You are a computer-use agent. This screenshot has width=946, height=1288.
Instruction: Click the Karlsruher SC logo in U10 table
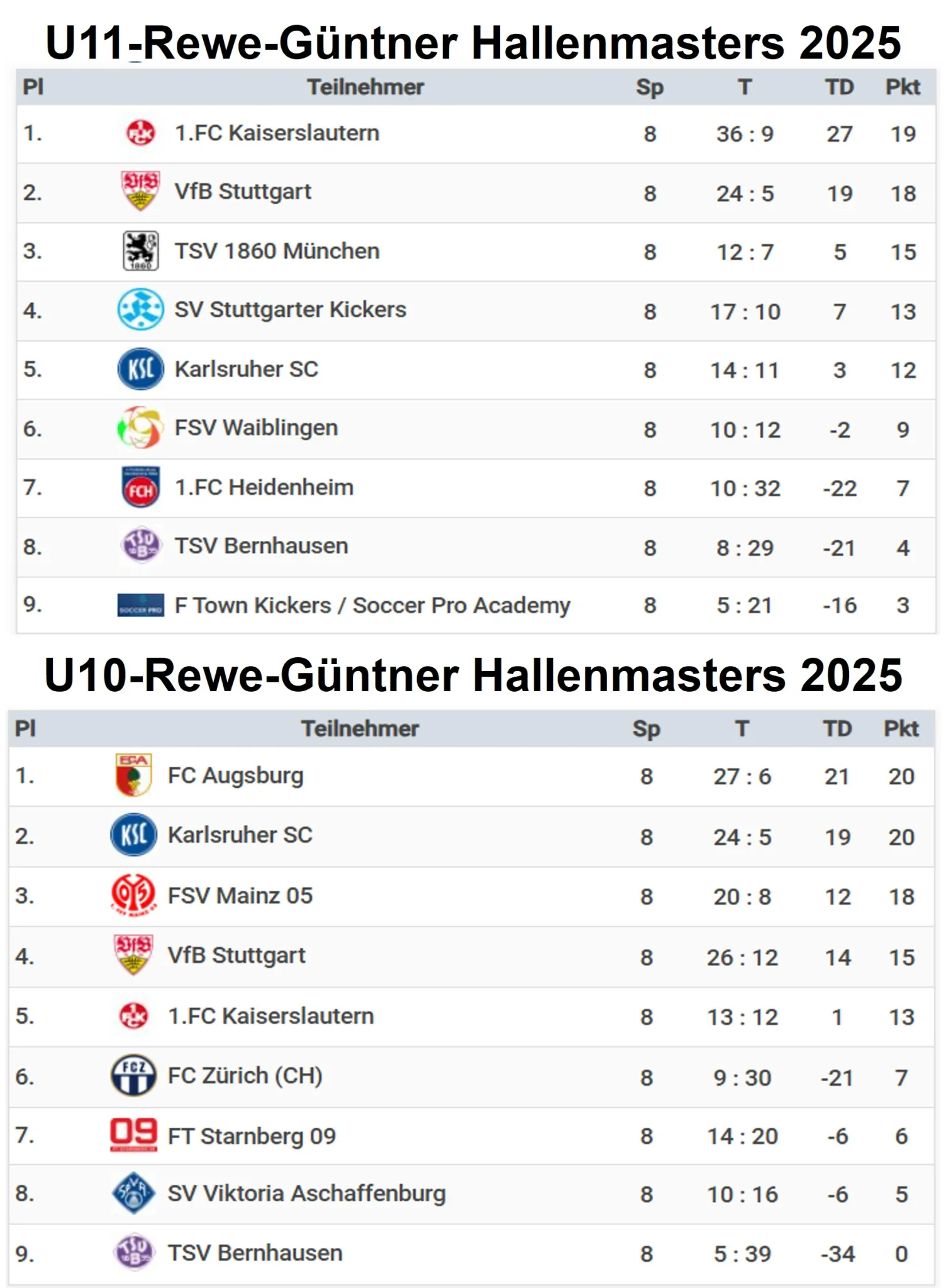click(133, 835)
